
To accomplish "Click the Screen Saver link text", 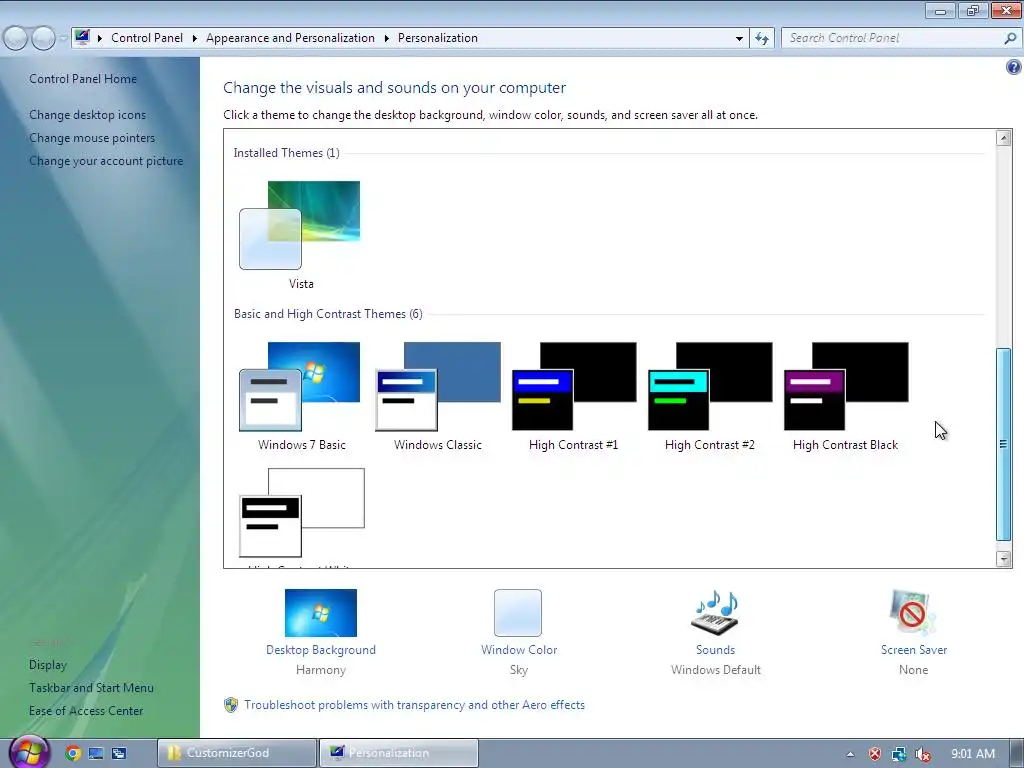I will (914, 650).
